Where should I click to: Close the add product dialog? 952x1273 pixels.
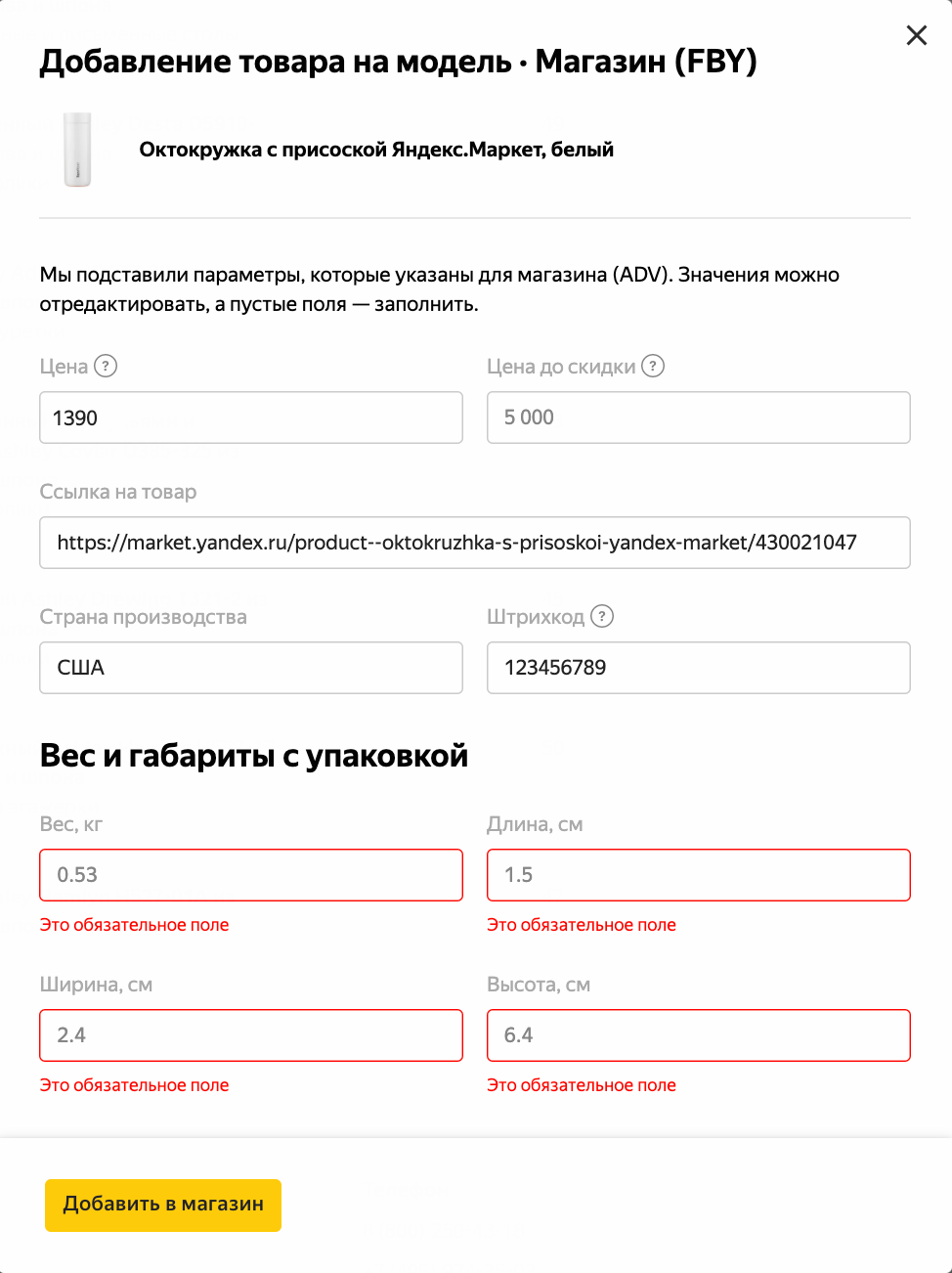point(917,35)
